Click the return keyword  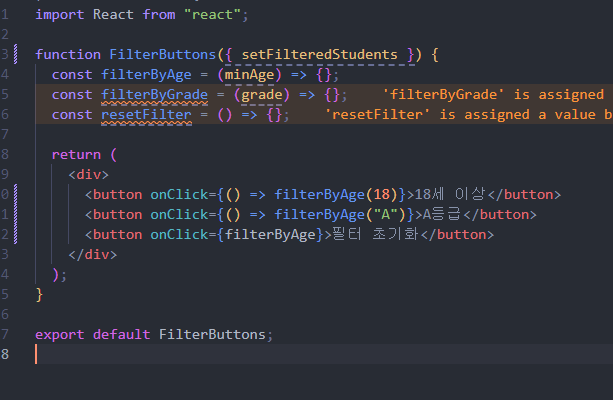pos(76,154)
